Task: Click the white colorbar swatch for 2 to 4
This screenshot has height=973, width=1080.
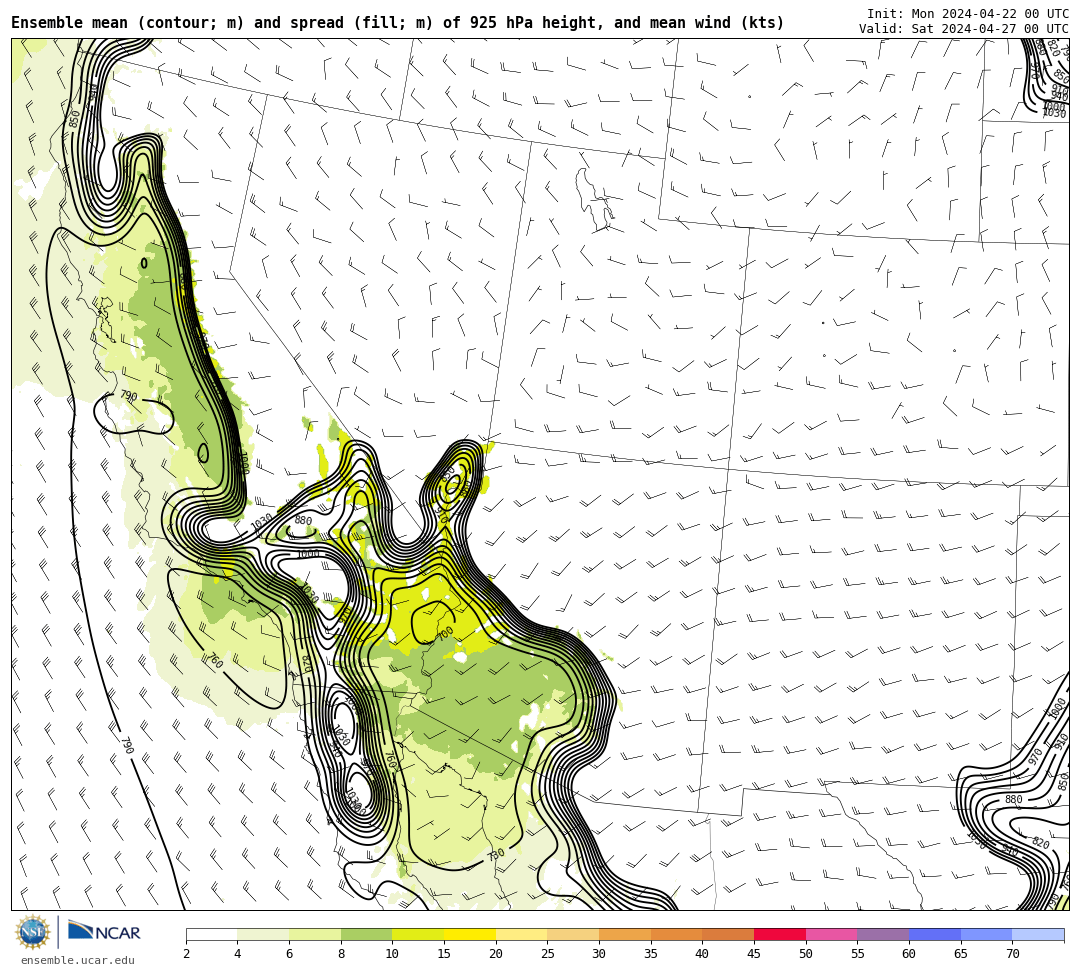Action: pos(211,934)
